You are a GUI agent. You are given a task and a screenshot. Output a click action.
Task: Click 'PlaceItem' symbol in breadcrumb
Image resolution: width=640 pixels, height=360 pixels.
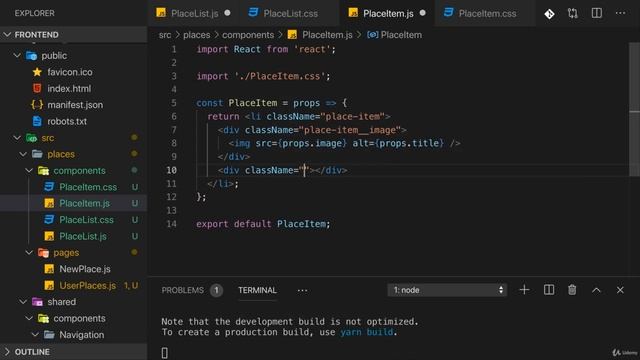401,35
